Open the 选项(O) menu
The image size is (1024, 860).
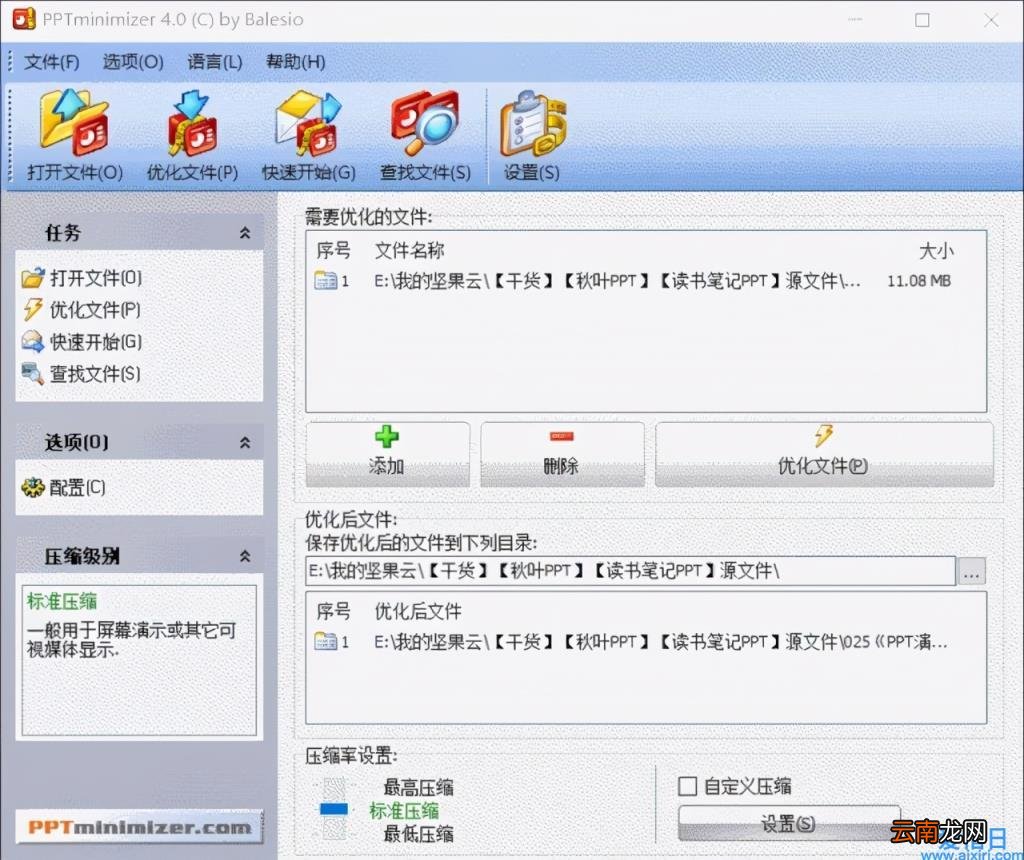pos(133,62)
